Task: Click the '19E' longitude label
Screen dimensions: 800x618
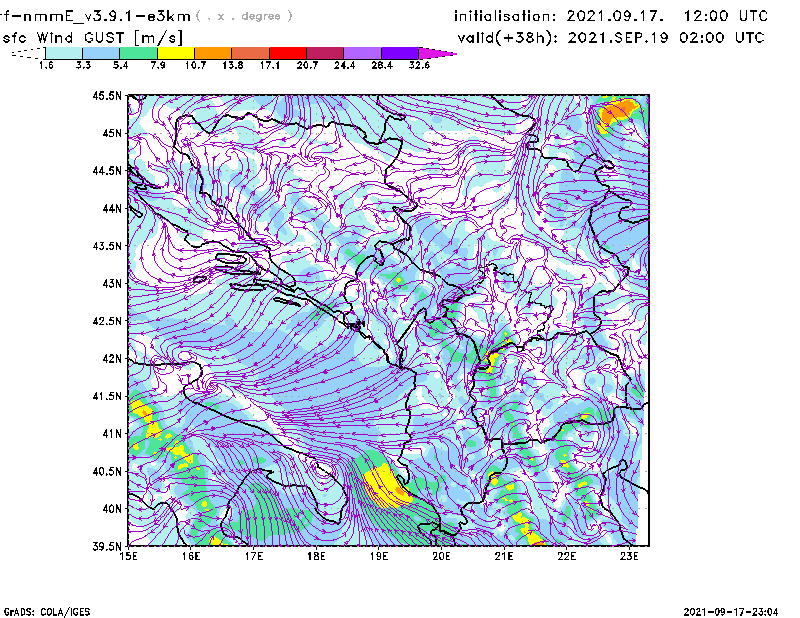Action: point(379,556)
